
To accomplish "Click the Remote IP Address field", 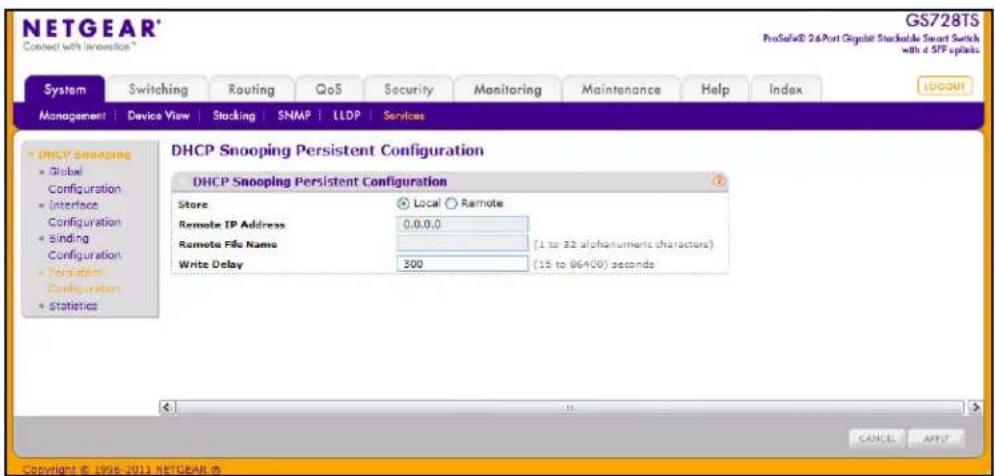I will point(463,224).
